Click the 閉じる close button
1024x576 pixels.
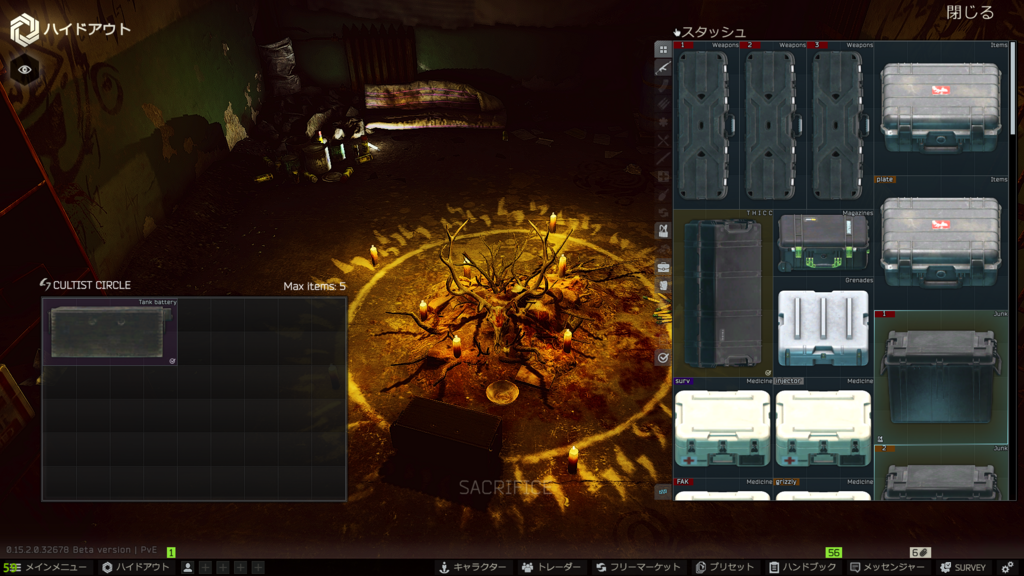pyautogui.click(x=970, y=13)
